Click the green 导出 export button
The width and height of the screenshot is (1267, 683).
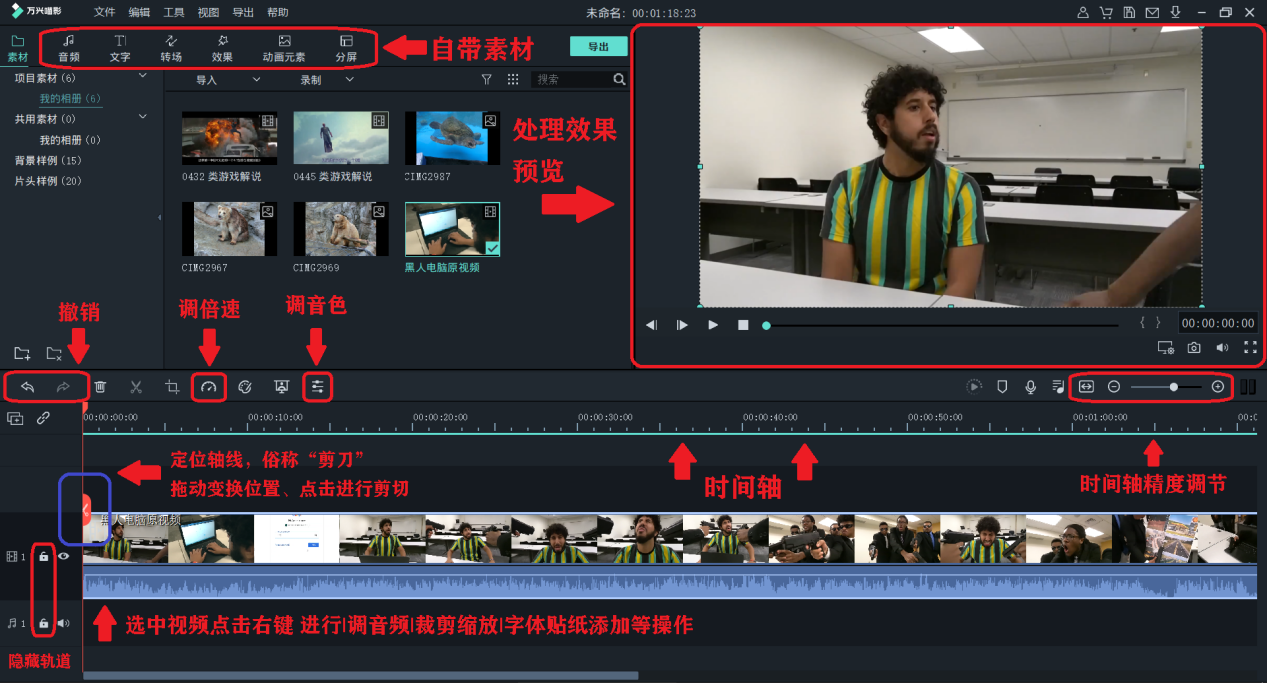click(598, 45)
